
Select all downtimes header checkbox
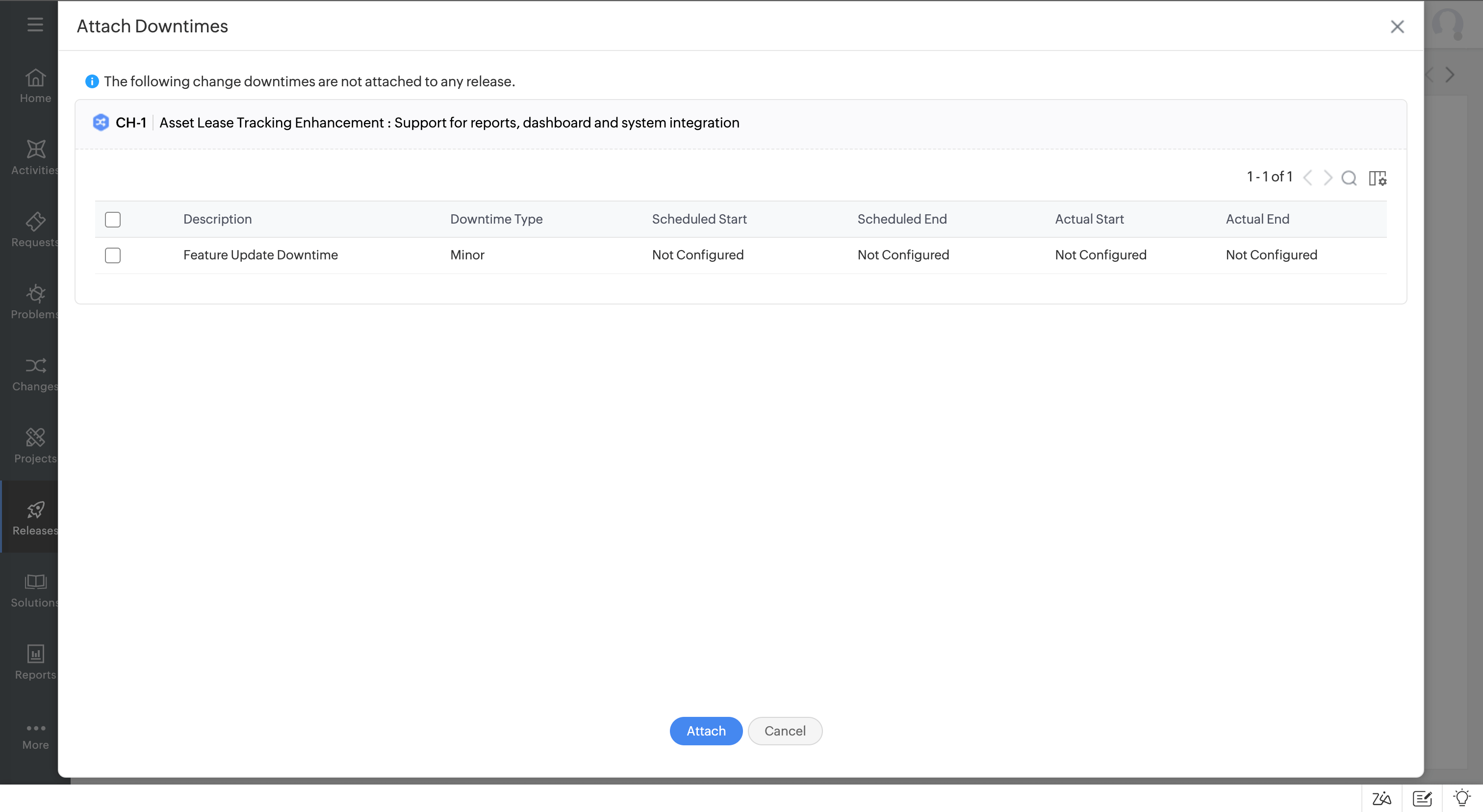[113, 219]
